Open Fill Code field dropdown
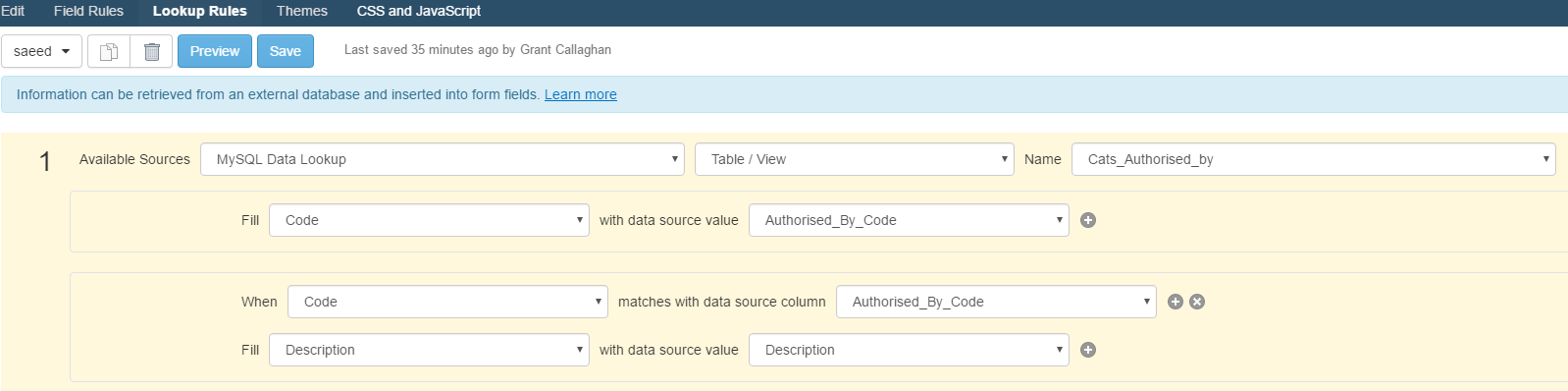The height and width of the screenshot is (391, 1568). [429, 220]
